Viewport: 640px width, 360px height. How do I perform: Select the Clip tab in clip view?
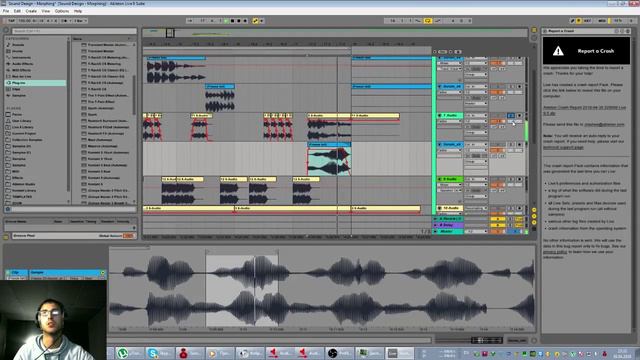[16, 272]
